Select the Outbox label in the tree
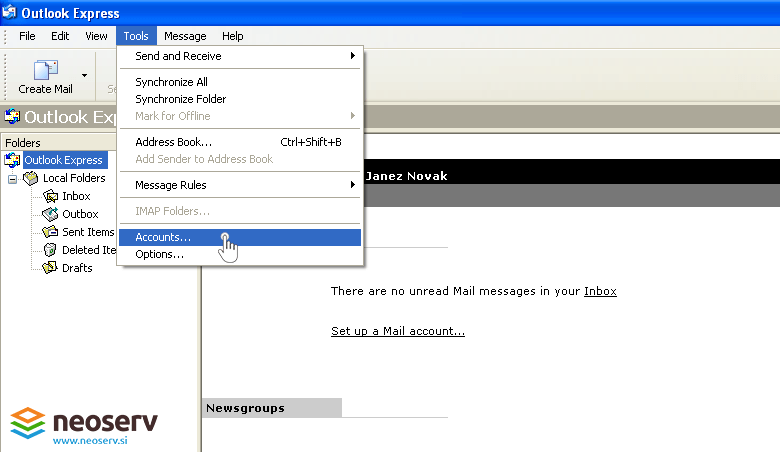 coord(80,214)
